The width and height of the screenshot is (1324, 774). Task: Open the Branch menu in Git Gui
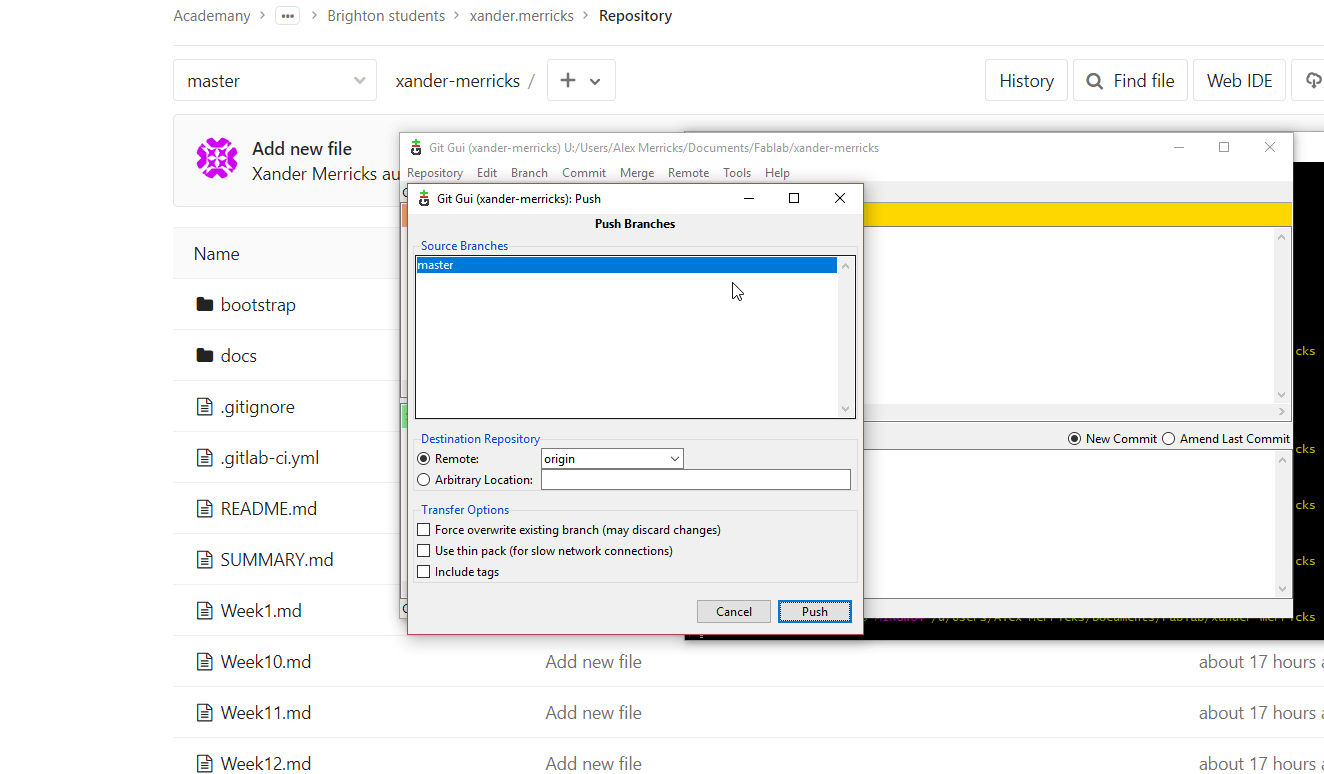pyautogui.click(x=529, y=173)
